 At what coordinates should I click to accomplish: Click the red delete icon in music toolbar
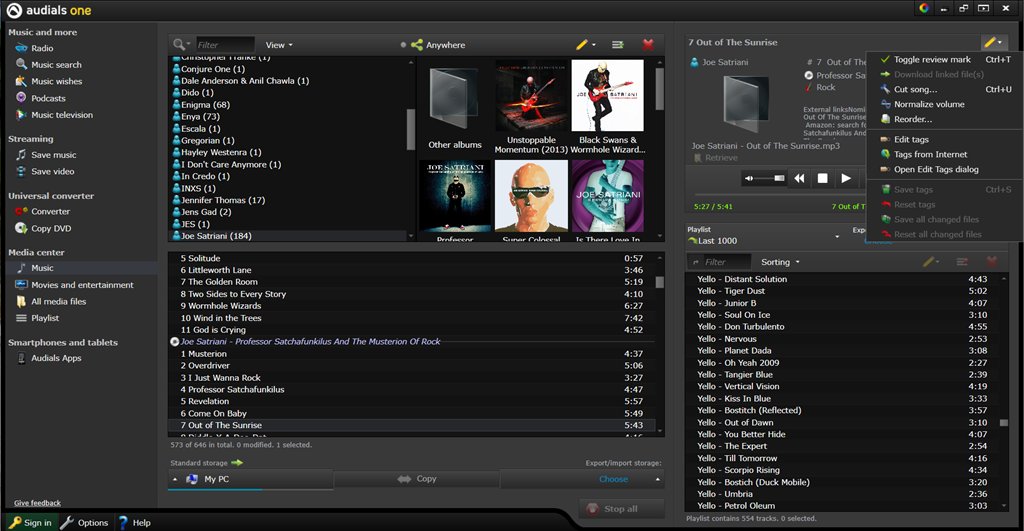click(648, 44)
